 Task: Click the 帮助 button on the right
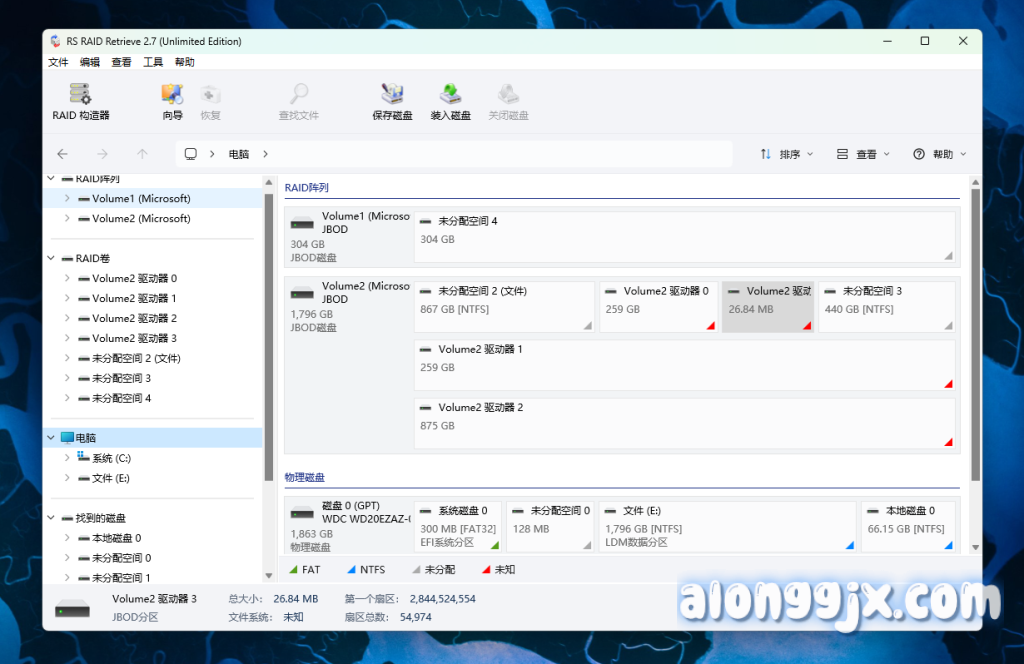(940, 154)
